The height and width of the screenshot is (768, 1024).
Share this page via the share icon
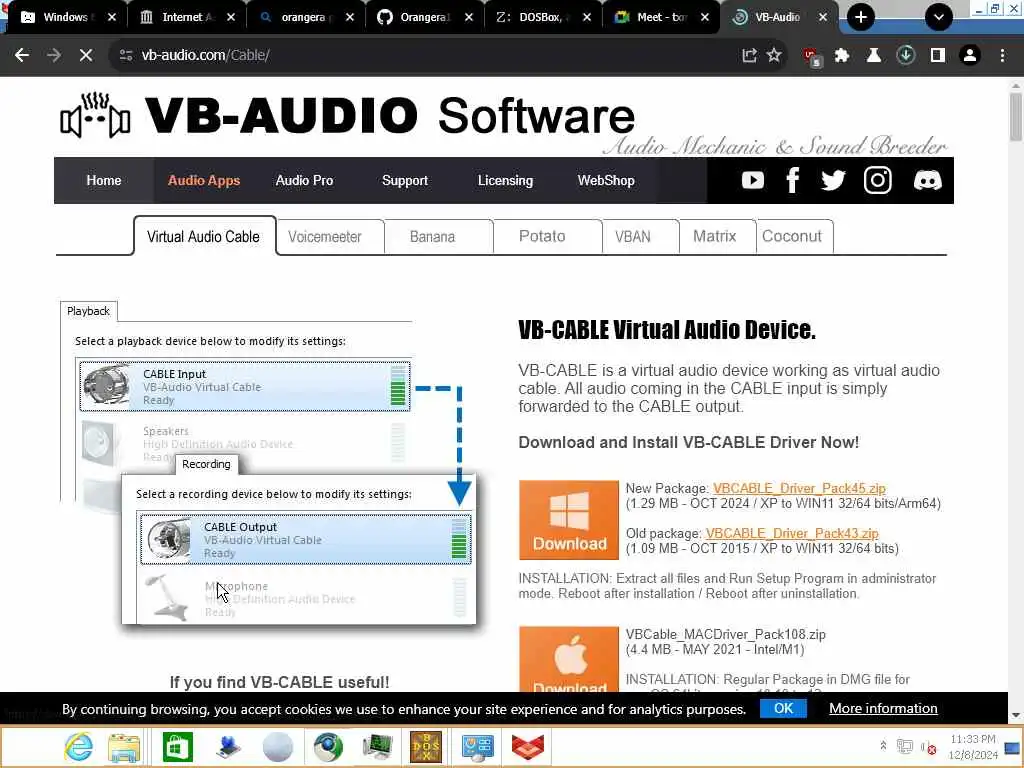tap(749, 55)
